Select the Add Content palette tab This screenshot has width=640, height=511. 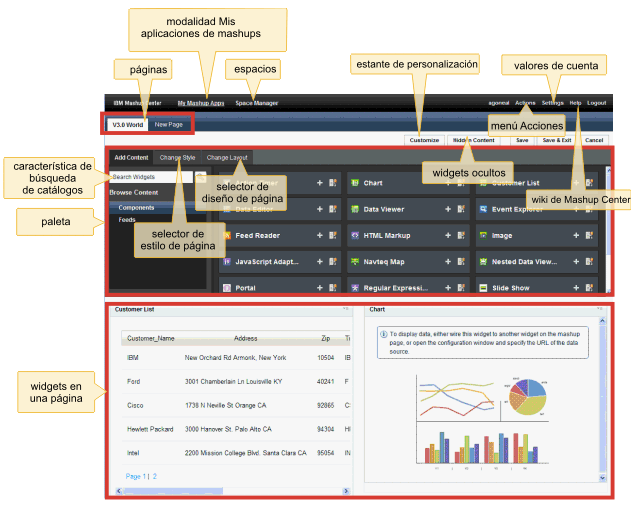tap(131, 158)
